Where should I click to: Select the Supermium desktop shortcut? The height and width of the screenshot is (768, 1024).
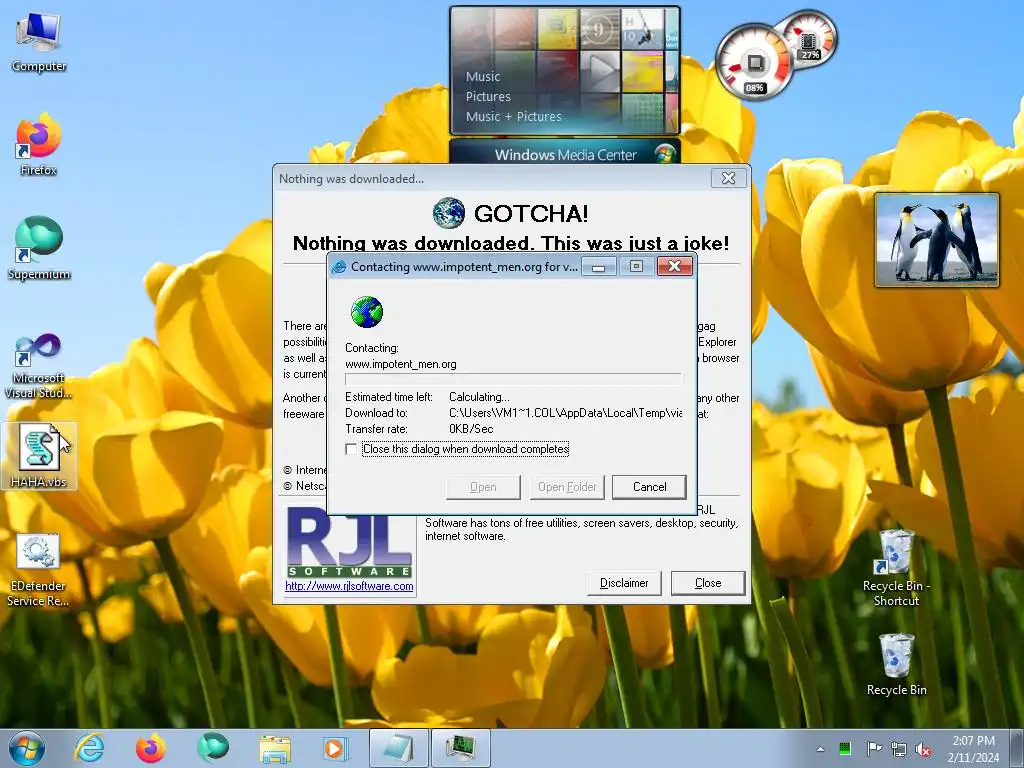pyautogui.click(x=39, y=248)
